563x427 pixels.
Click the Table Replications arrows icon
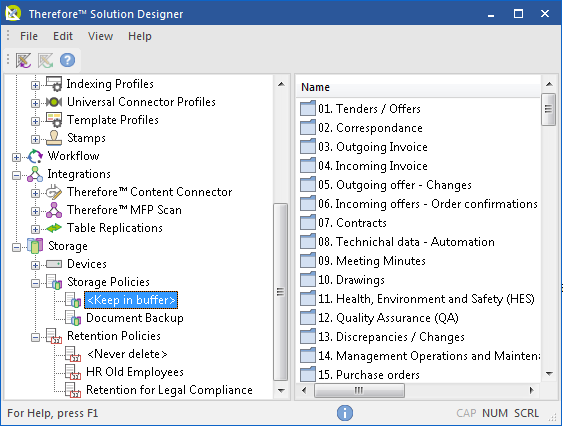pos(54,228)
